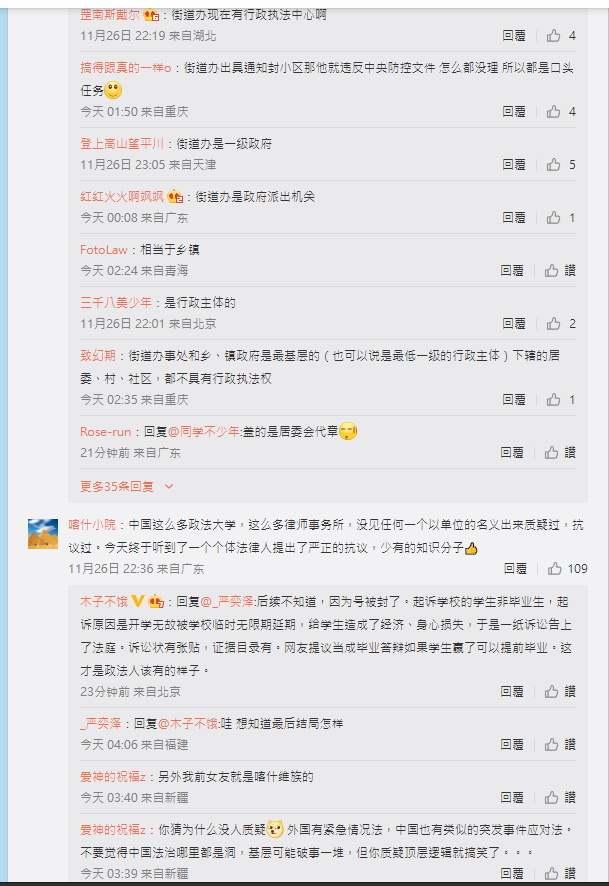
Task: Click the chevron next to 更多35条回复
Action: pos(168,487)
